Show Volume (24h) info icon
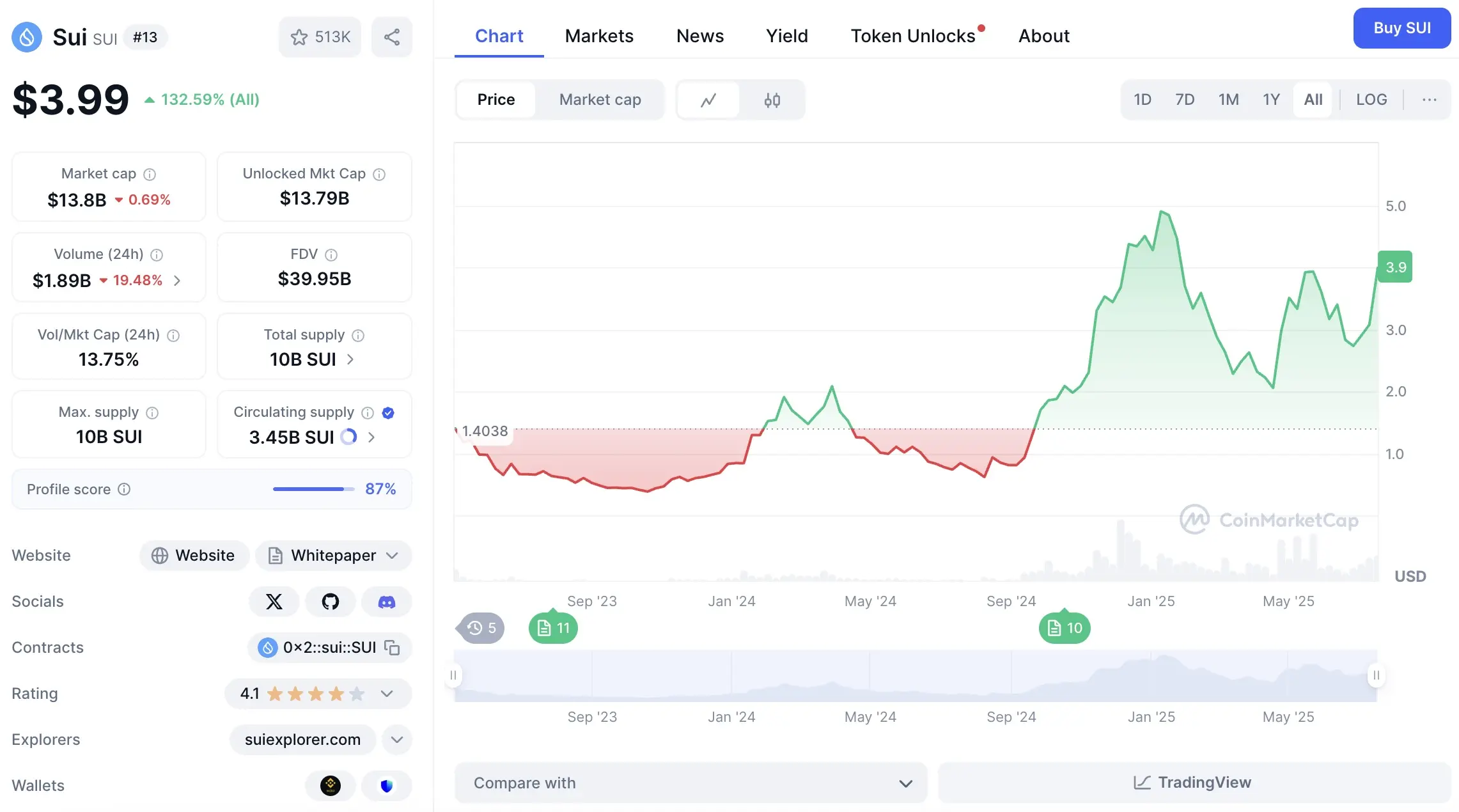Screen dimensions: 1459x812 pos(157,254)
